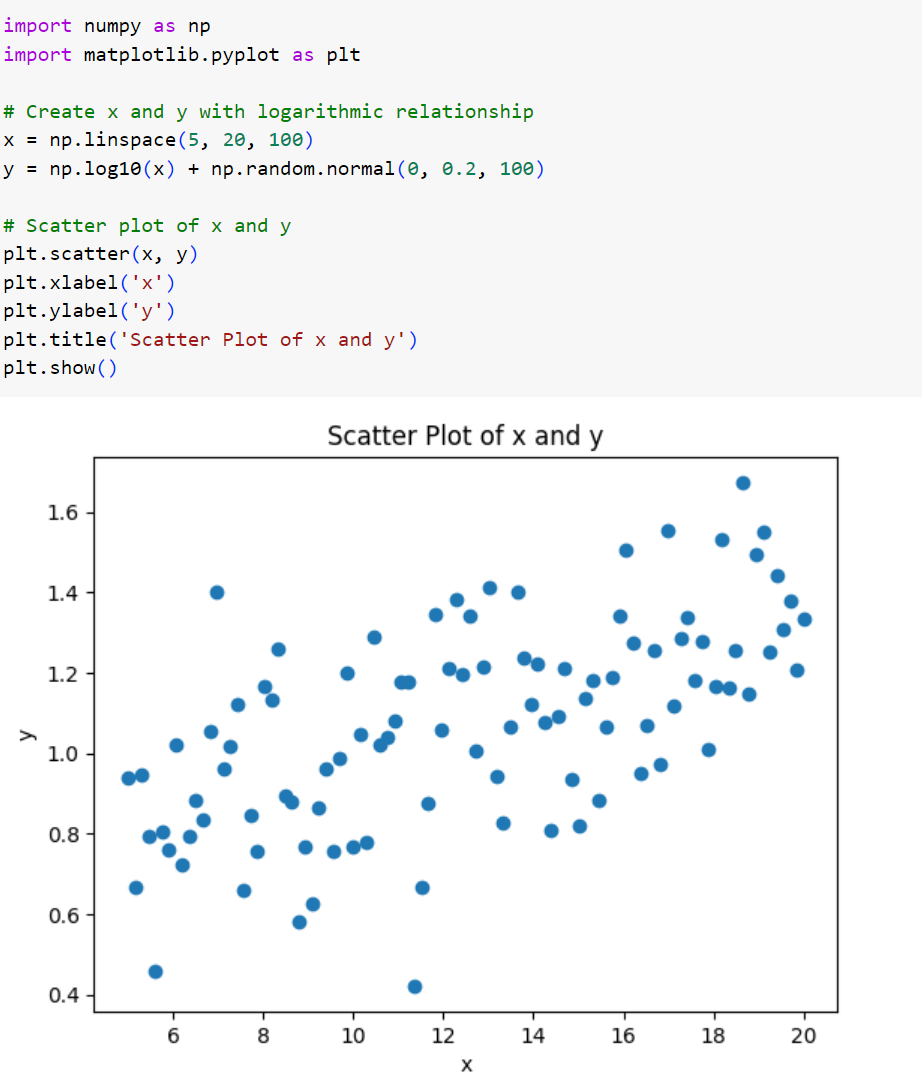Image resolution: width=922 pixels, height=1089 pixels.
Task: Click the plt.show() line
Action: coord(60,368)
